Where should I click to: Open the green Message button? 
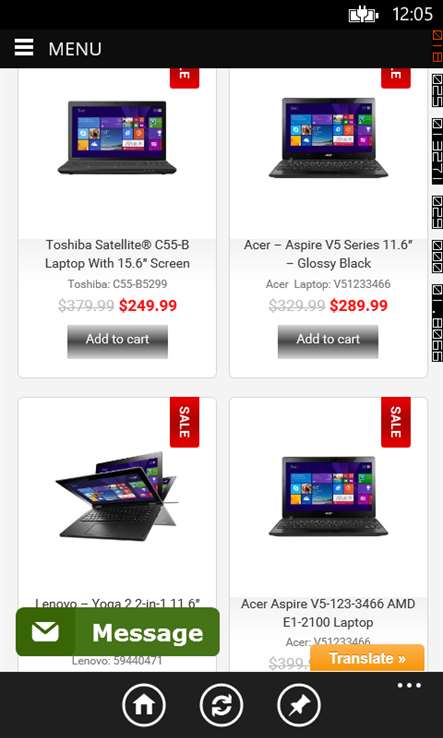[118, 632]
